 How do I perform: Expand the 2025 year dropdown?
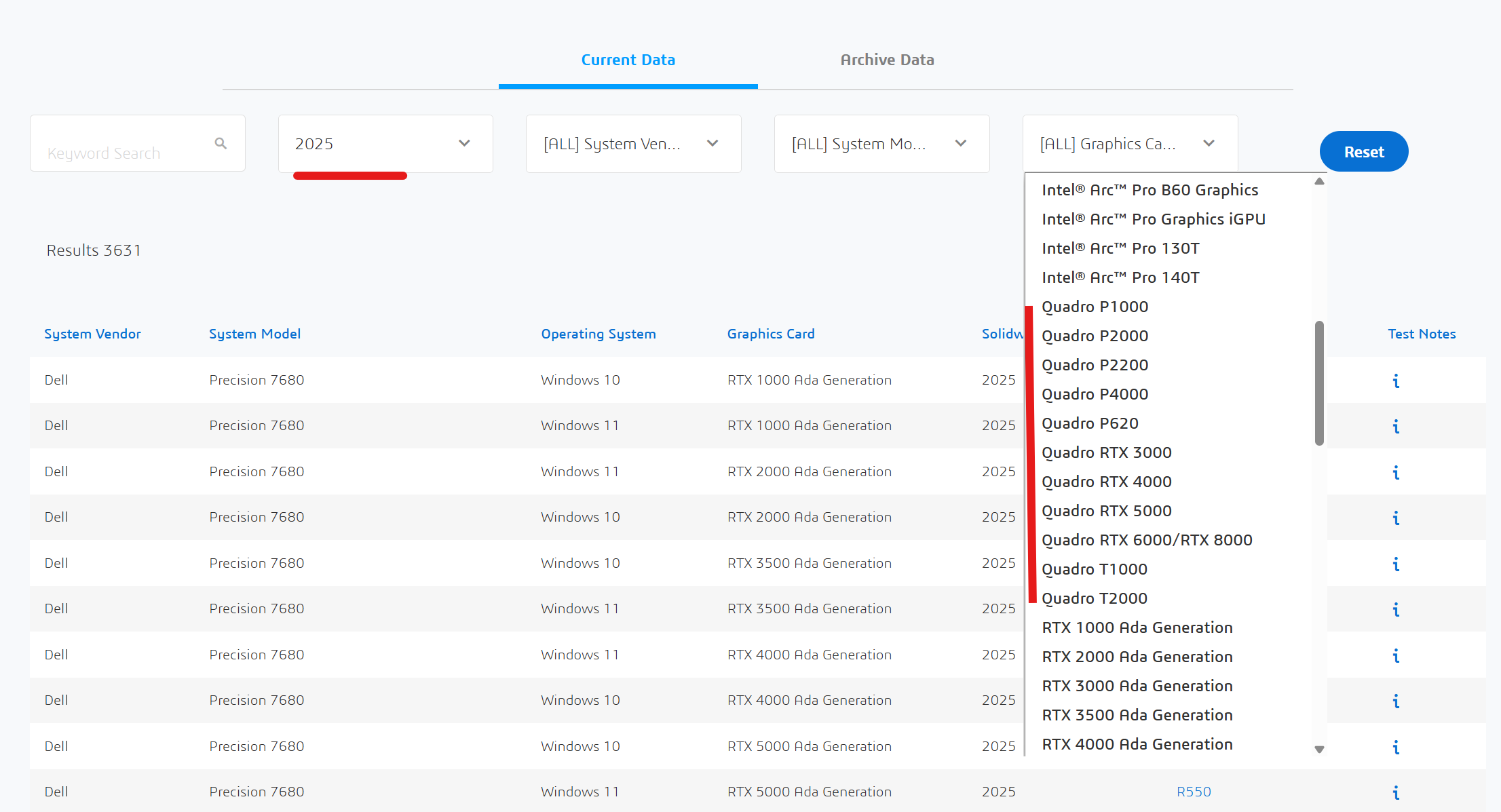tap(385, 144)
